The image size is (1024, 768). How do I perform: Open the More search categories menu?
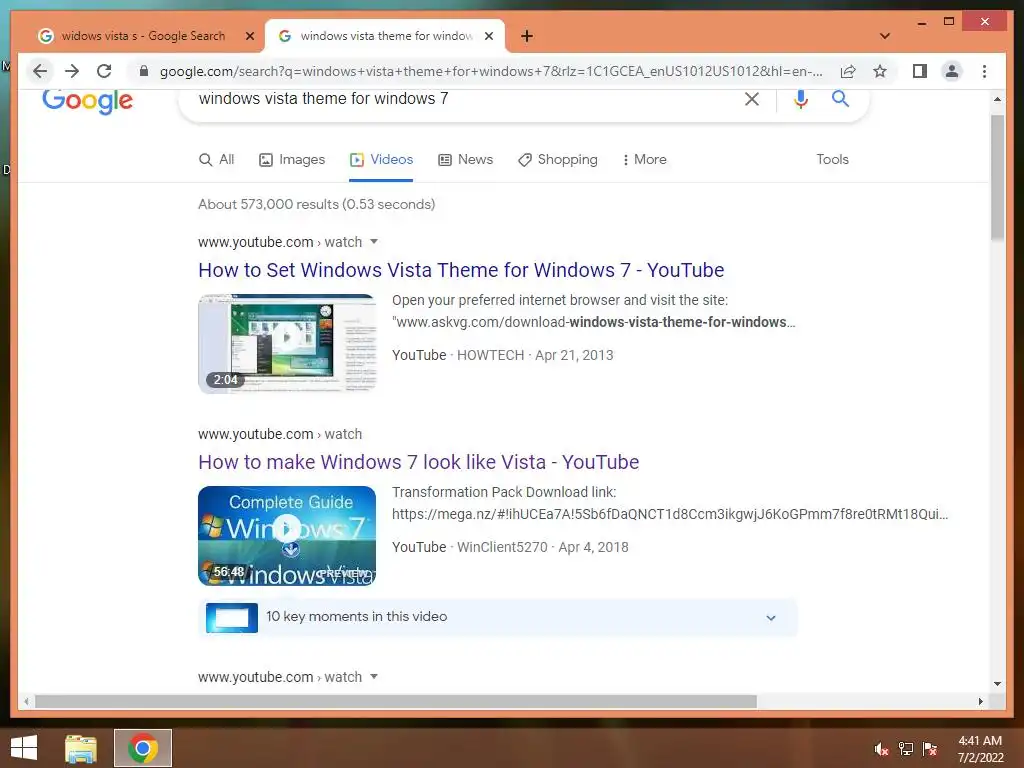pos(644,159)
